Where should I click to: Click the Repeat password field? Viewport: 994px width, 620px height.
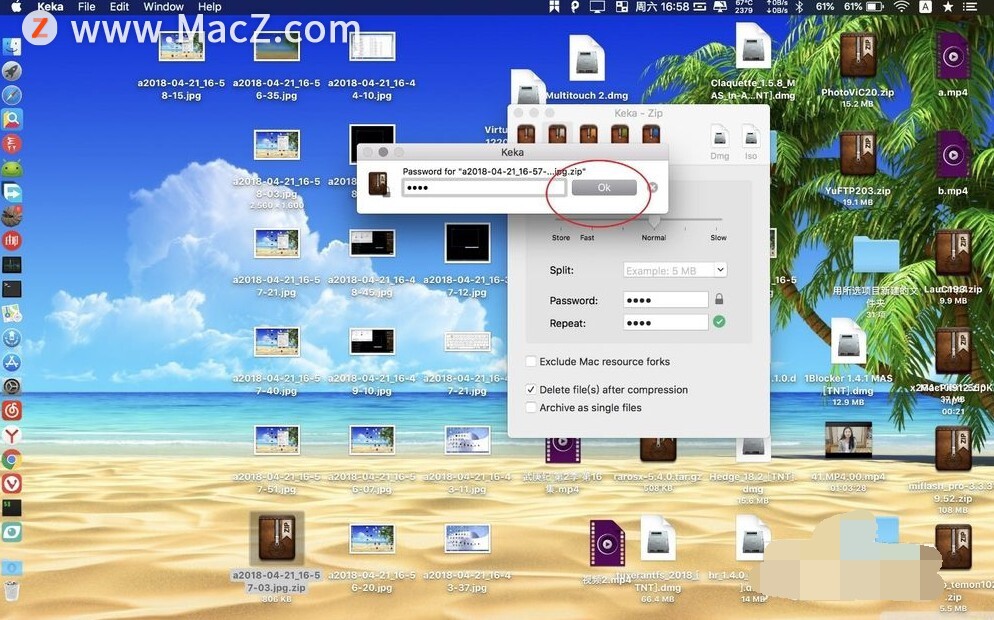(666, 323)
